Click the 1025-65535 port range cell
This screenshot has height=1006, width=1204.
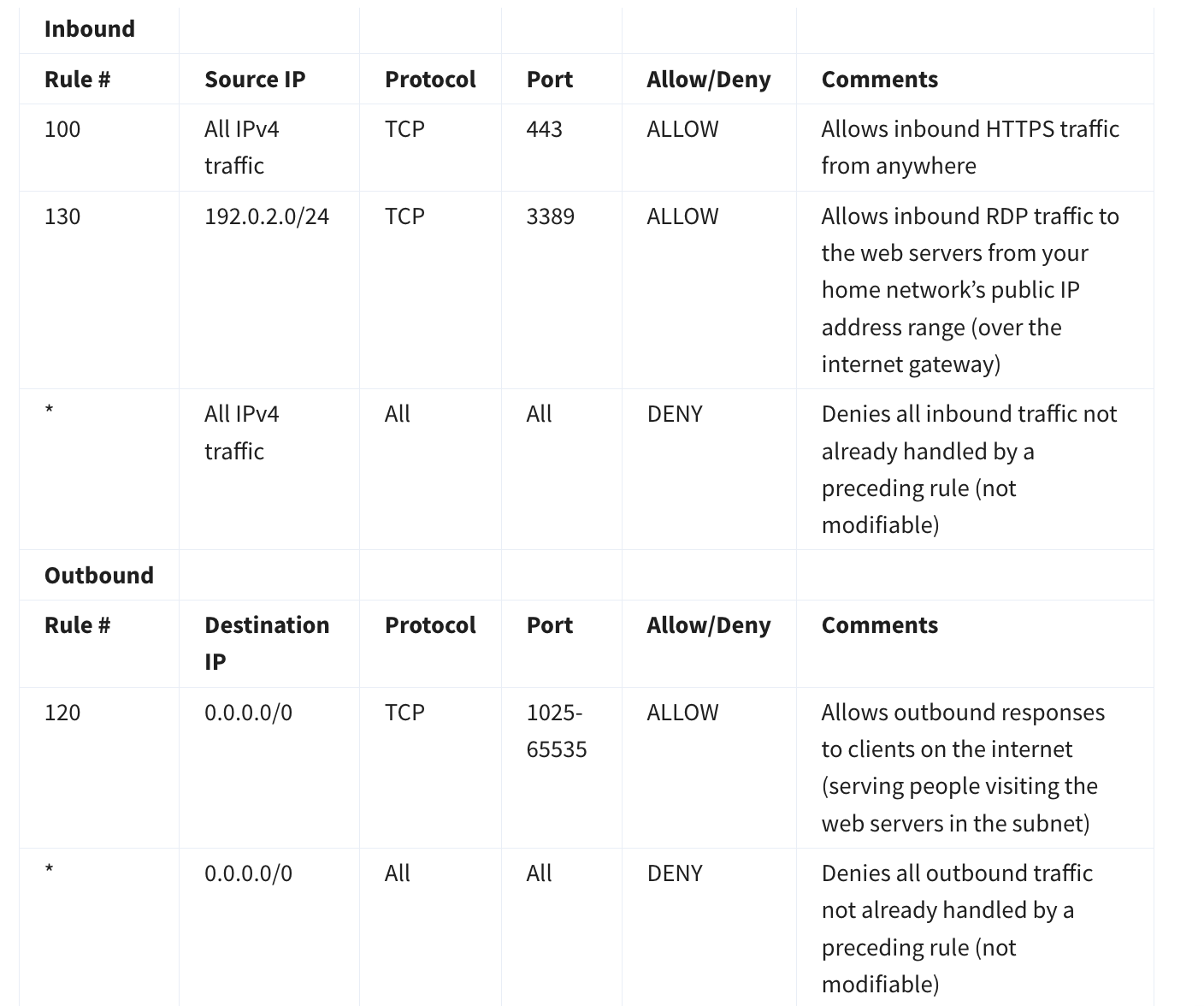(x=556, y=731)
